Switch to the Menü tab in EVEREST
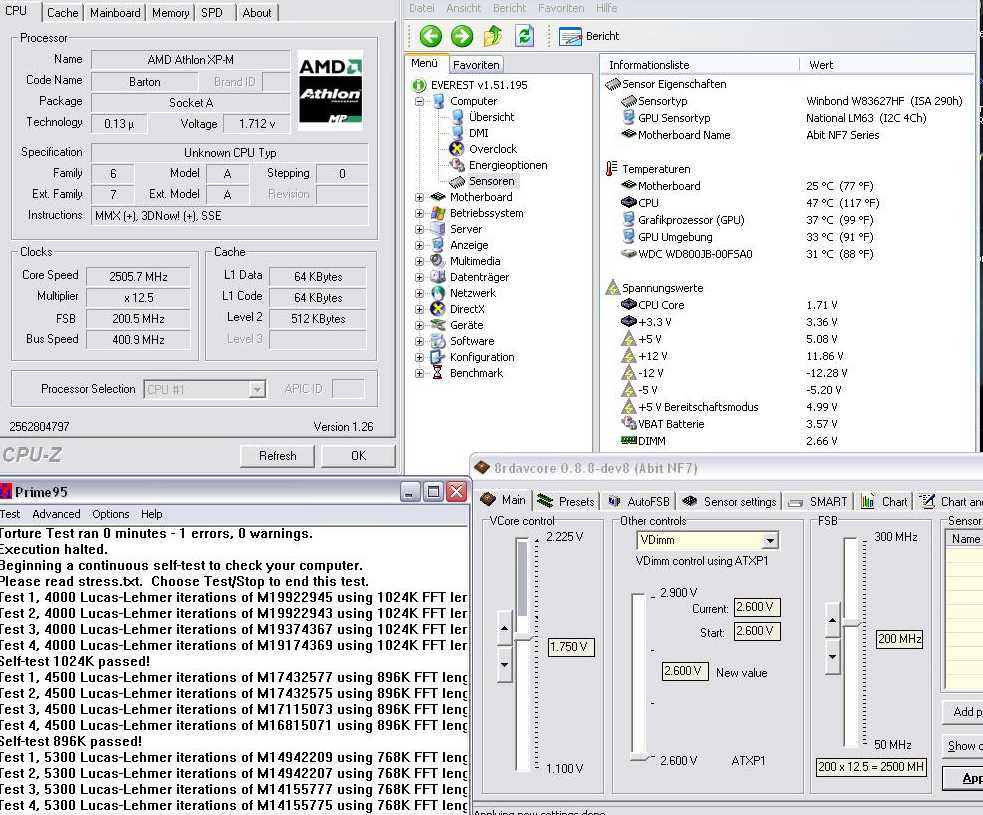The width and height of the screenshot is (983, 815). coord(424,63)
